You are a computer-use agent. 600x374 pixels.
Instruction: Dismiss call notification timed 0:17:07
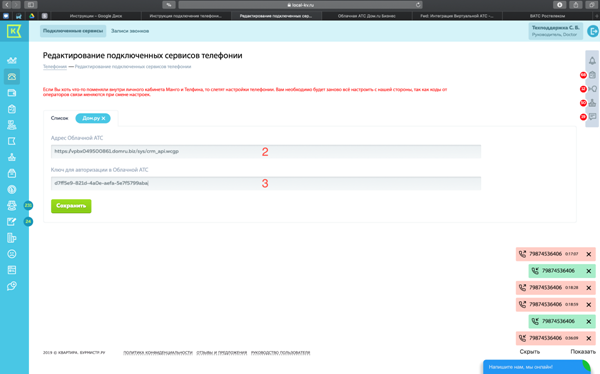click(589, 254)
